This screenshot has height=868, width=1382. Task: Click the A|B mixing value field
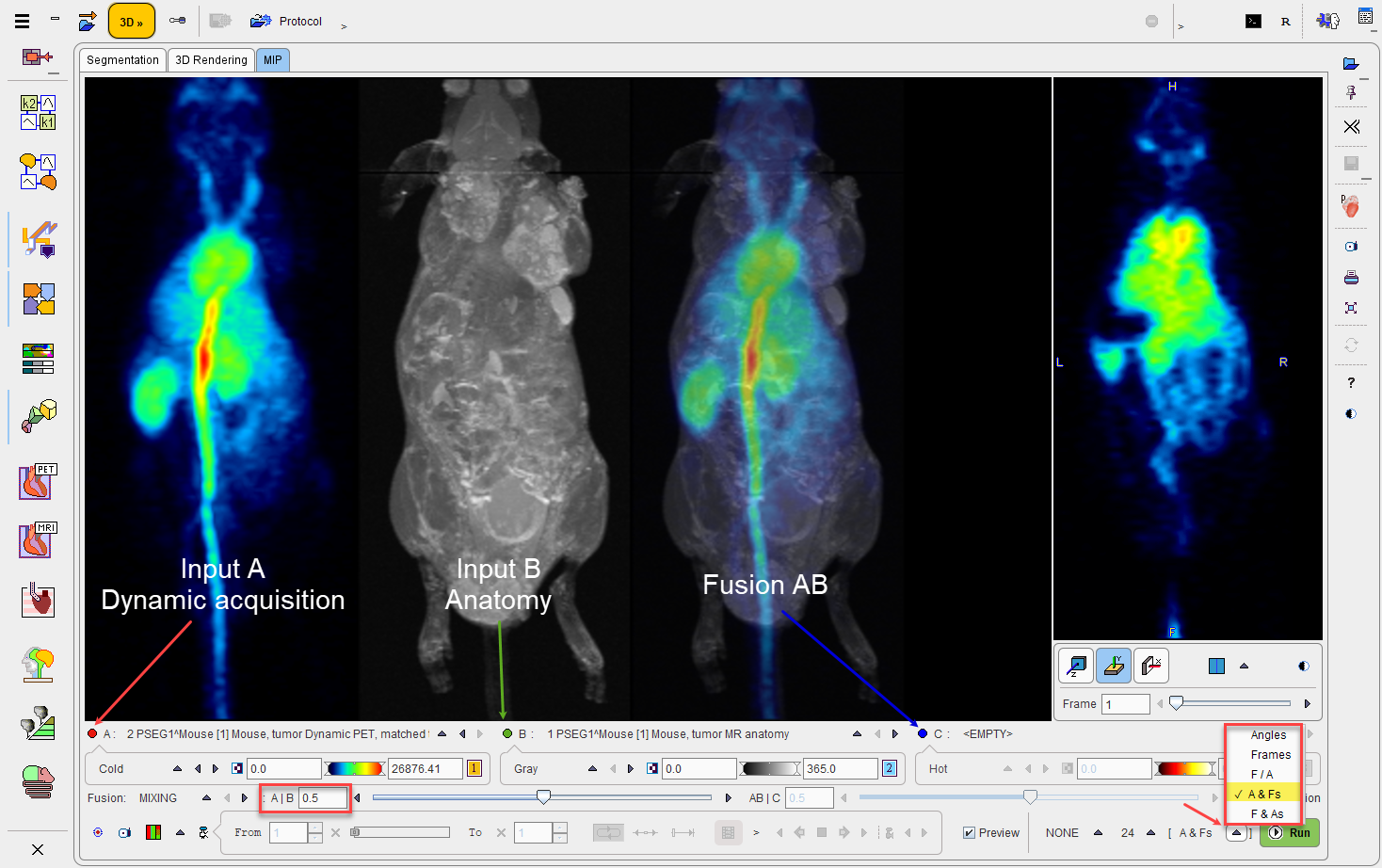323,798
